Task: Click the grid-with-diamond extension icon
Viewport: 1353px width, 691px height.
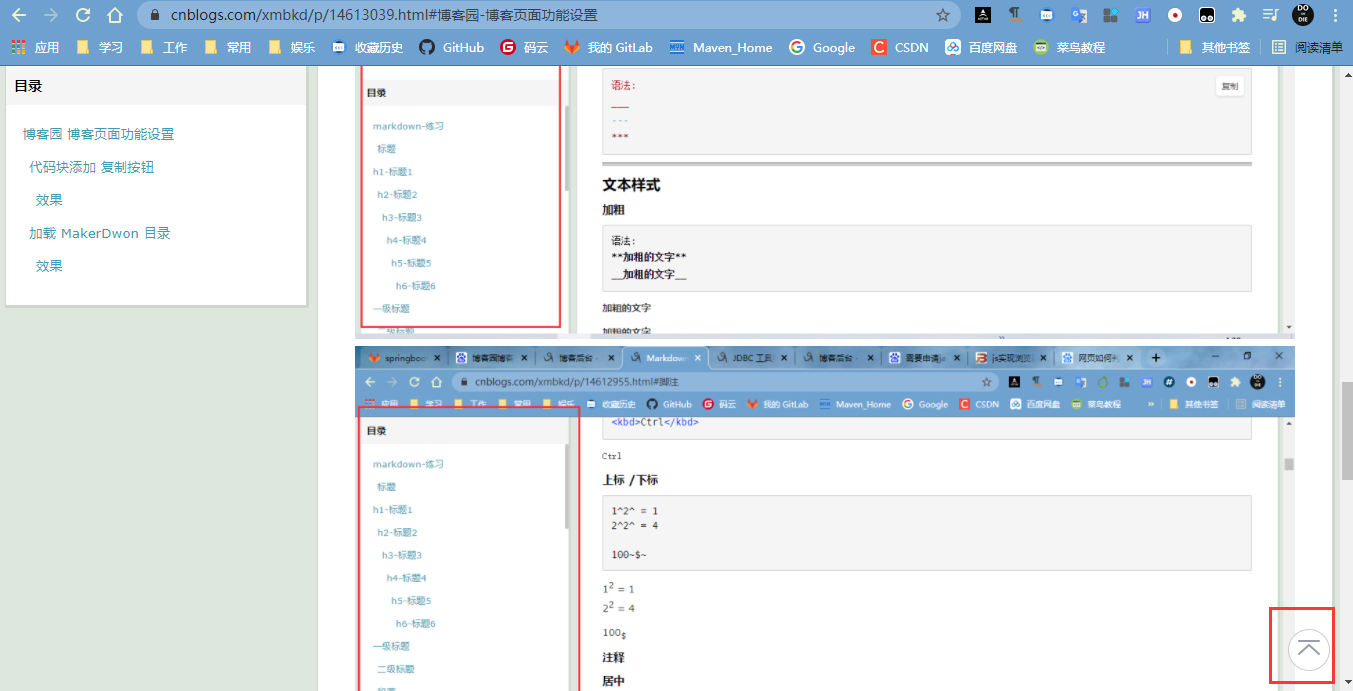Action: pos(1110,15)
